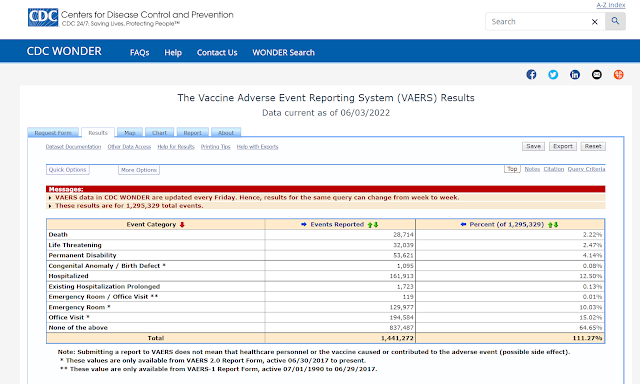640x384 pixels.
Task: Share the page on Facebook
Action: (531, 74)
